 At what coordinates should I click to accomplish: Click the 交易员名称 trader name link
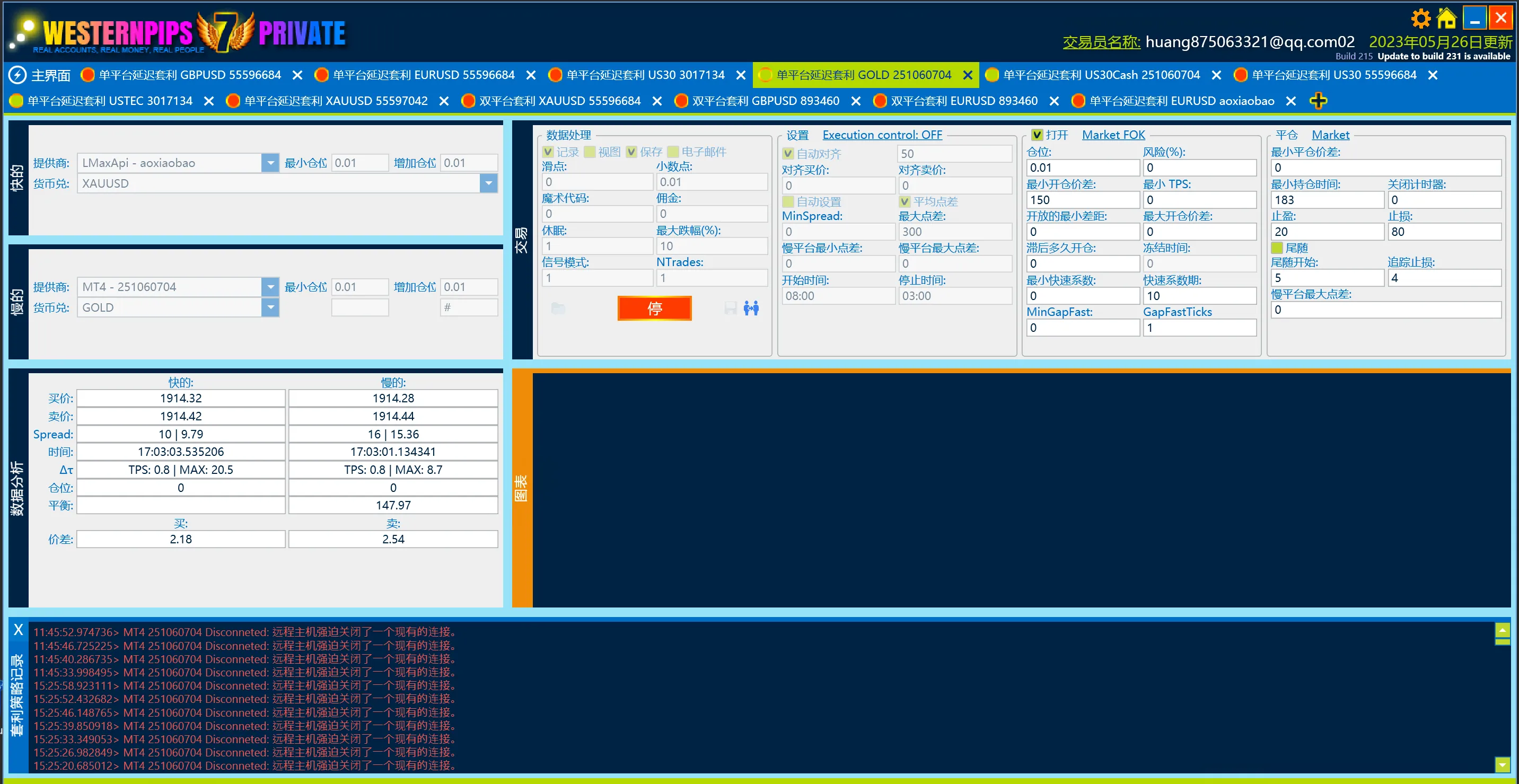pyautogui.click(x=1102, y=42)
